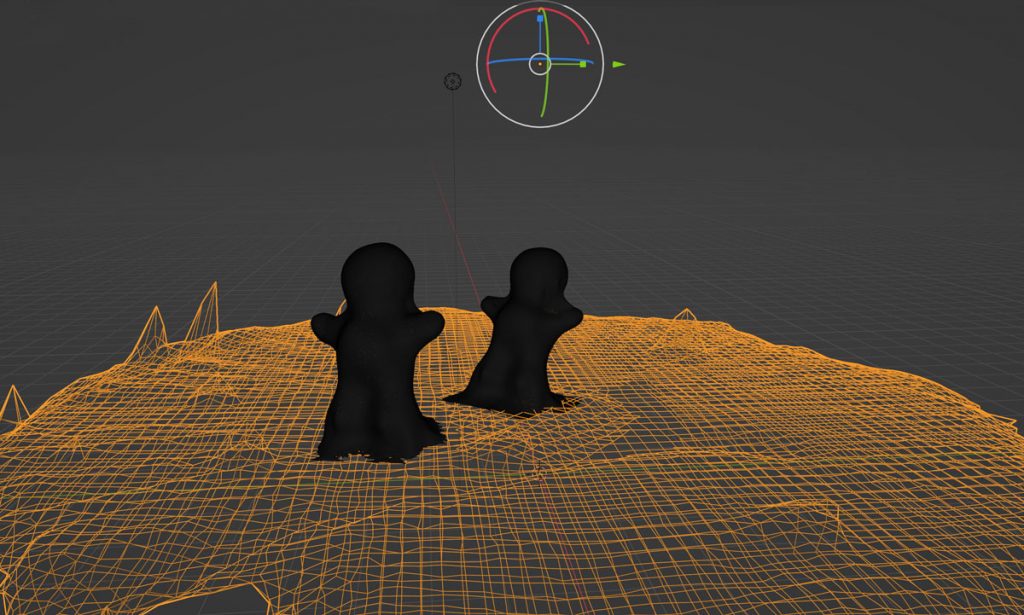Image resolution: width=1024 pixels, height=615 pixels.
Task: Click the green square scale handle
Action: point(583,64)
